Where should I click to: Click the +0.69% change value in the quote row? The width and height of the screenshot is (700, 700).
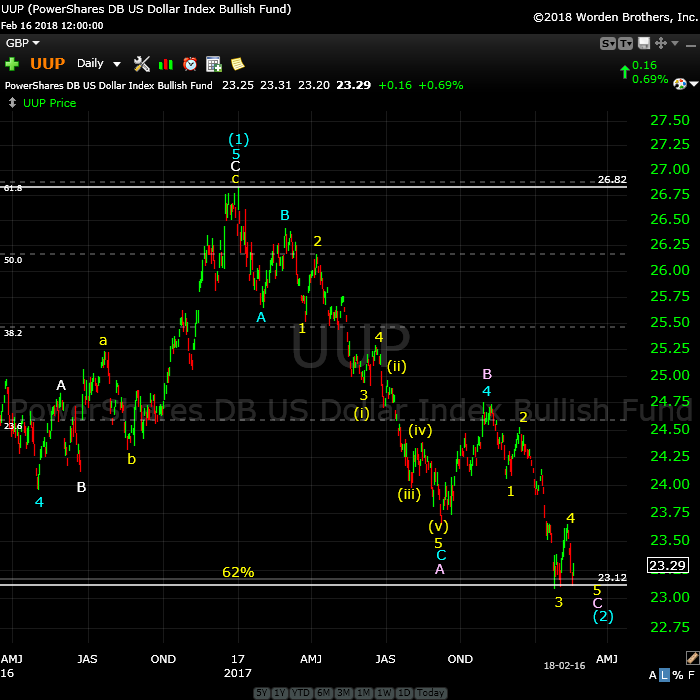[441, 85]
